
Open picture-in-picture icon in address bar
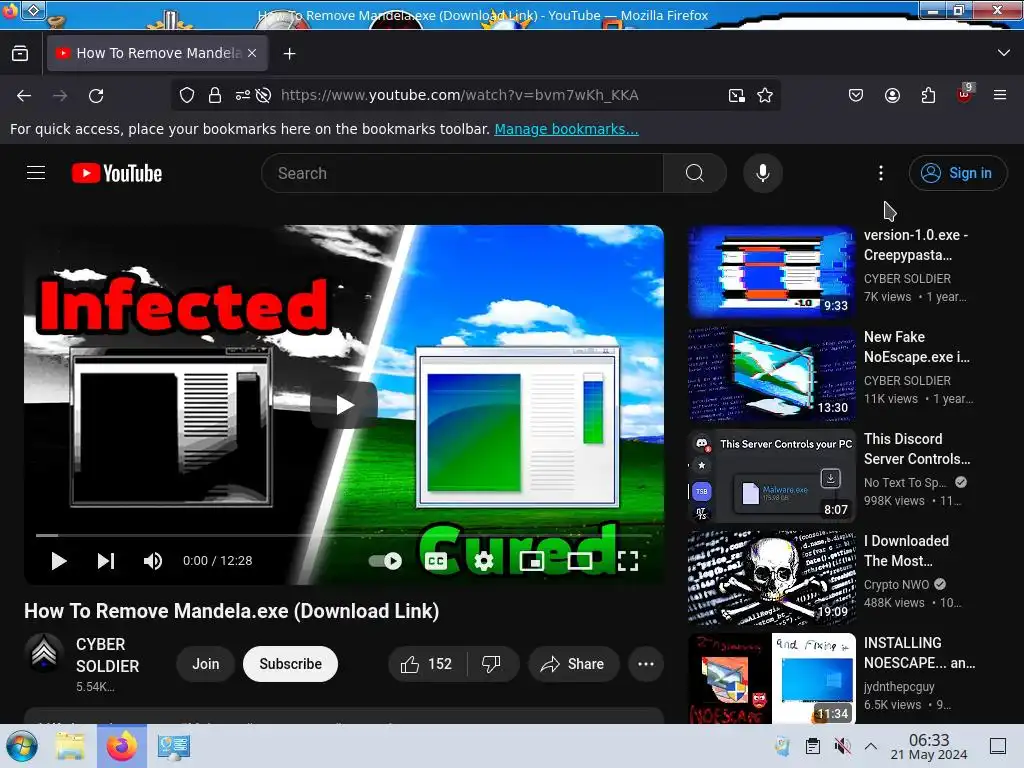pyautogui.click(x=737, y=96)
